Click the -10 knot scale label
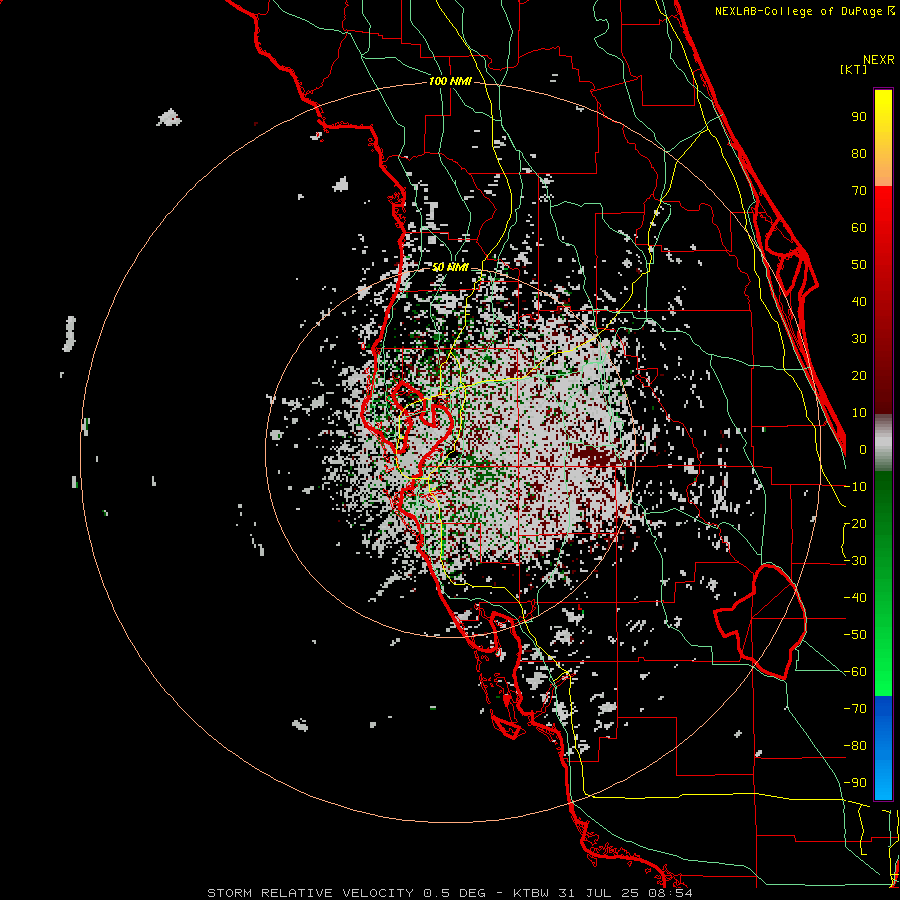Image resolution: width=900 pixels, height=900 pixels. point(855,487)
